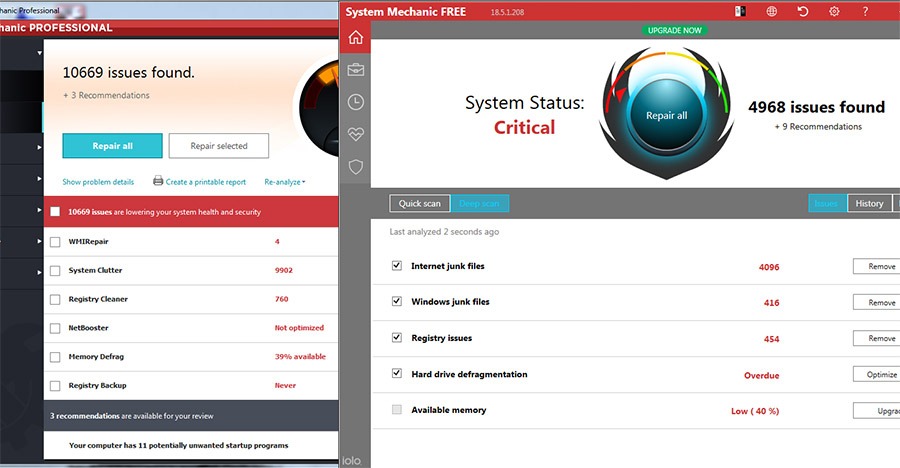
Task: Expand sidebar arrow level with System Clutter row
Action: point(40,272)
